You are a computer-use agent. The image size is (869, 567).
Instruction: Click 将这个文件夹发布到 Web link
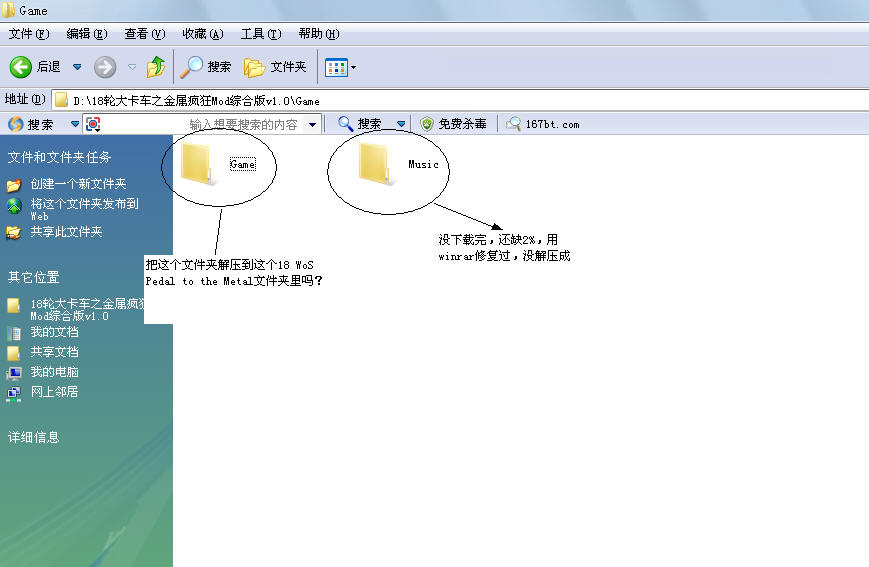click(x=84, y=210)
